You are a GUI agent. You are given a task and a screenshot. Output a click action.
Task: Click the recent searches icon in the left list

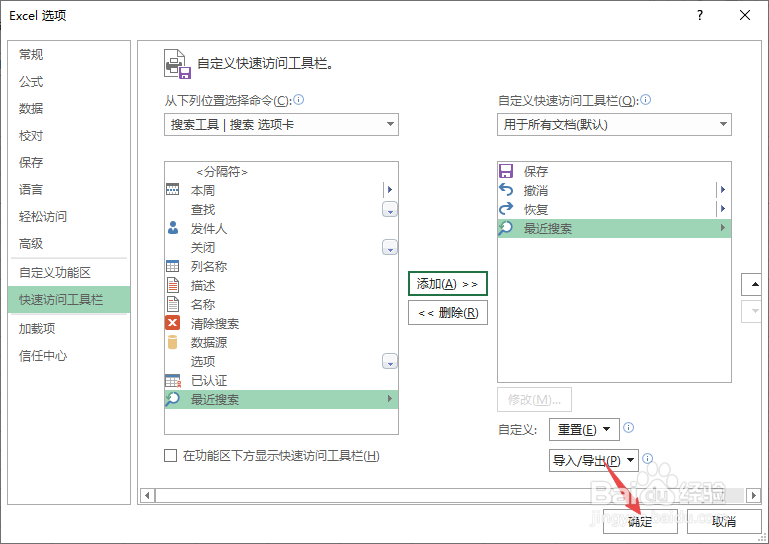pyautogui.click(x=173, y=399)
